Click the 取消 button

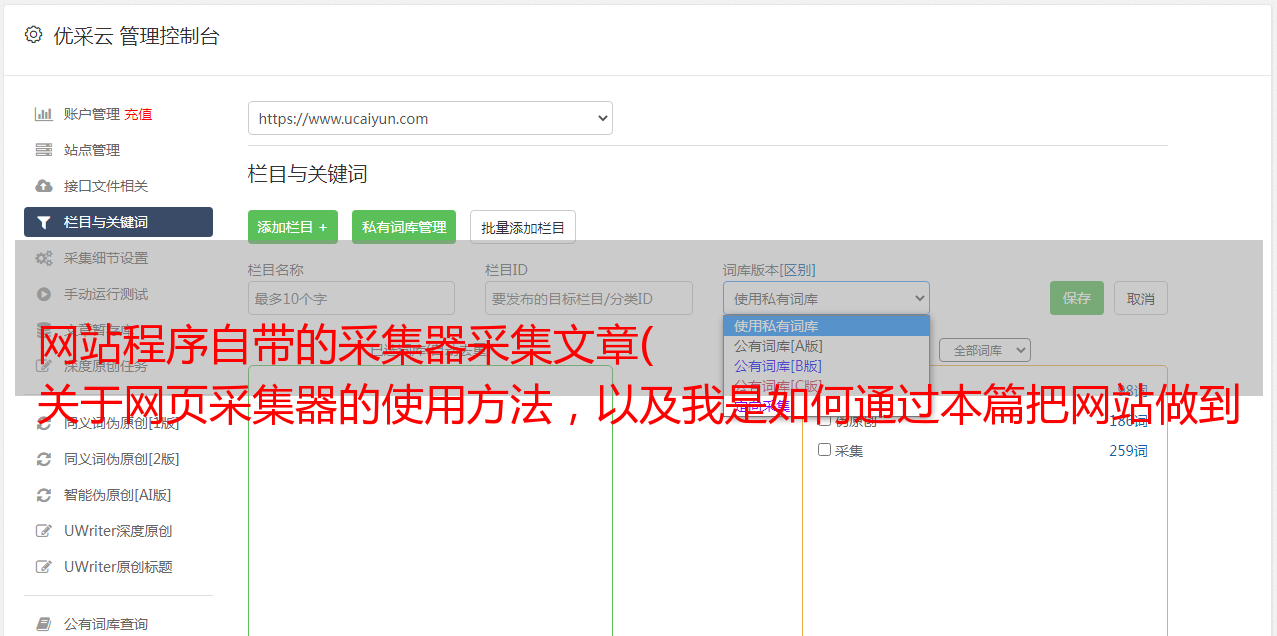tap(1141, 298)
